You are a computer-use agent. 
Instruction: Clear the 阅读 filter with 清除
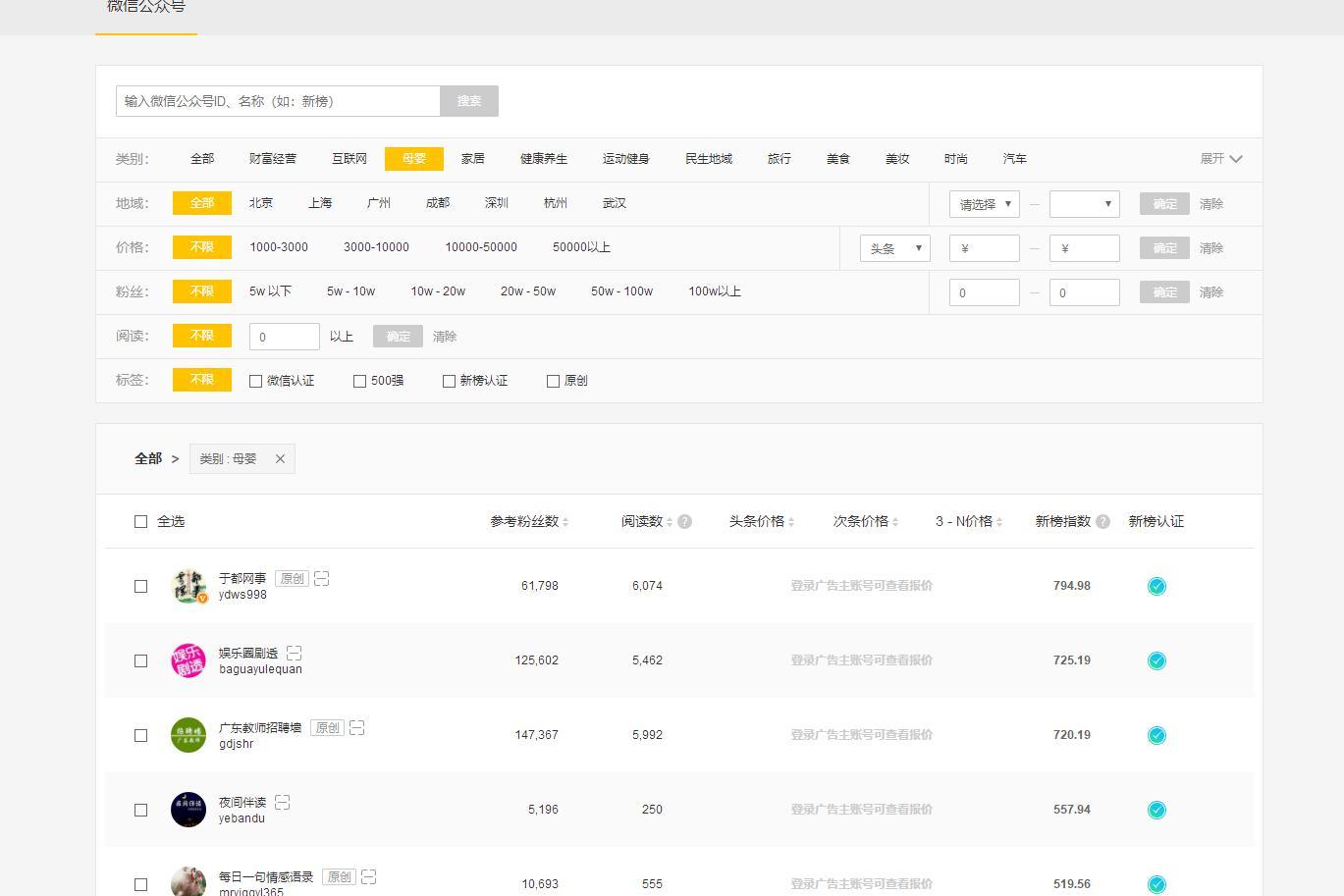click(x=445, y=337)
